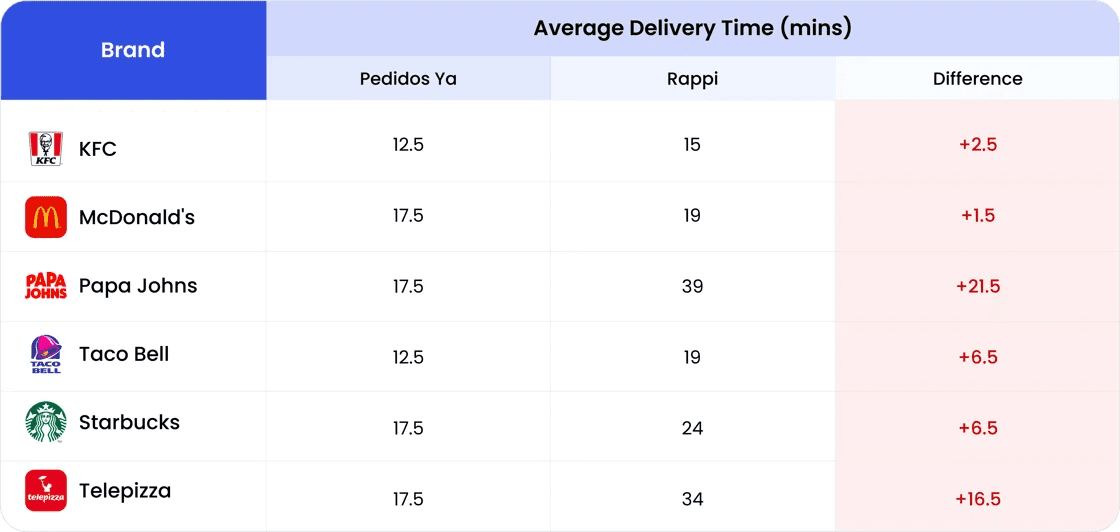This screenshot has height=532, width=1120.
Task: Click the Taco Bell logo icon
Action: (46, 355)
